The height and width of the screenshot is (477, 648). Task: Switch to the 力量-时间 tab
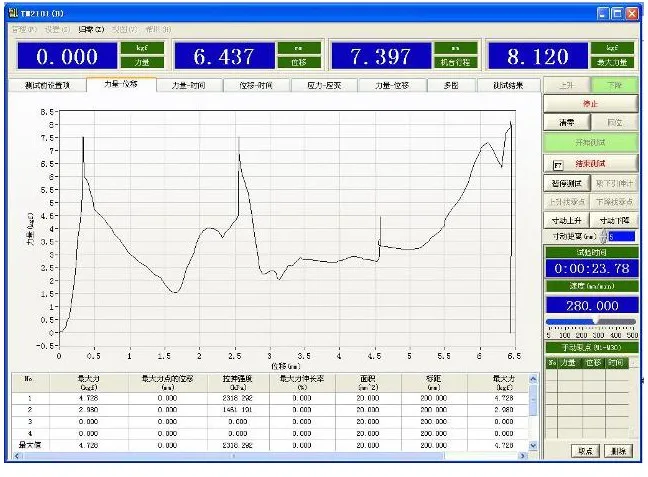point(188,86)
